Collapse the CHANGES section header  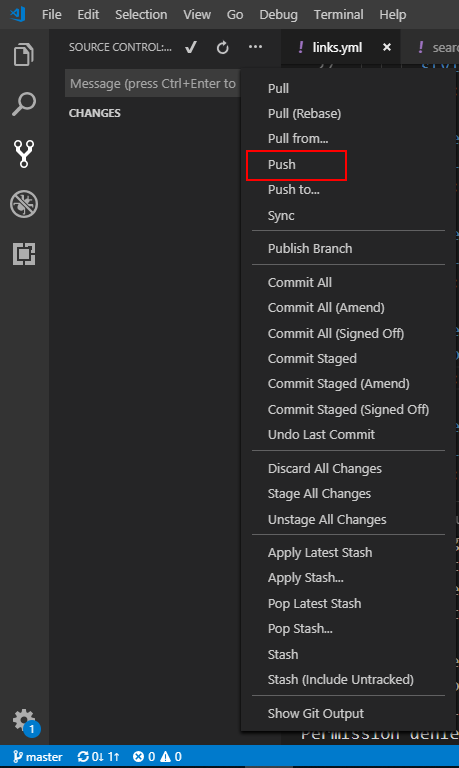pos(95,113)
